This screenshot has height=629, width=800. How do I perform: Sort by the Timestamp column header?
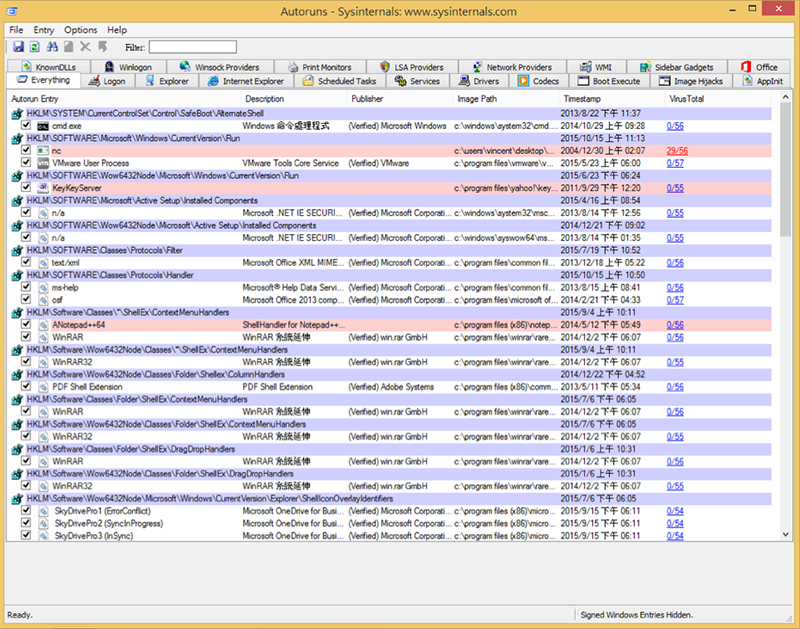[612, 99]
